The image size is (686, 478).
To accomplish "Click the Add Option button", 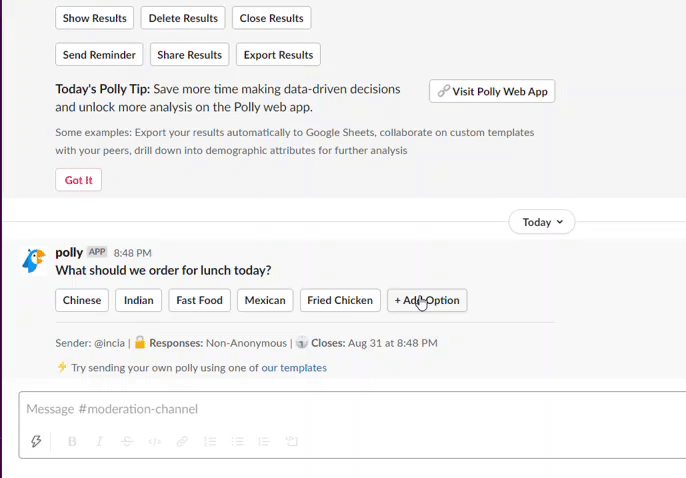I will (427, 300).
